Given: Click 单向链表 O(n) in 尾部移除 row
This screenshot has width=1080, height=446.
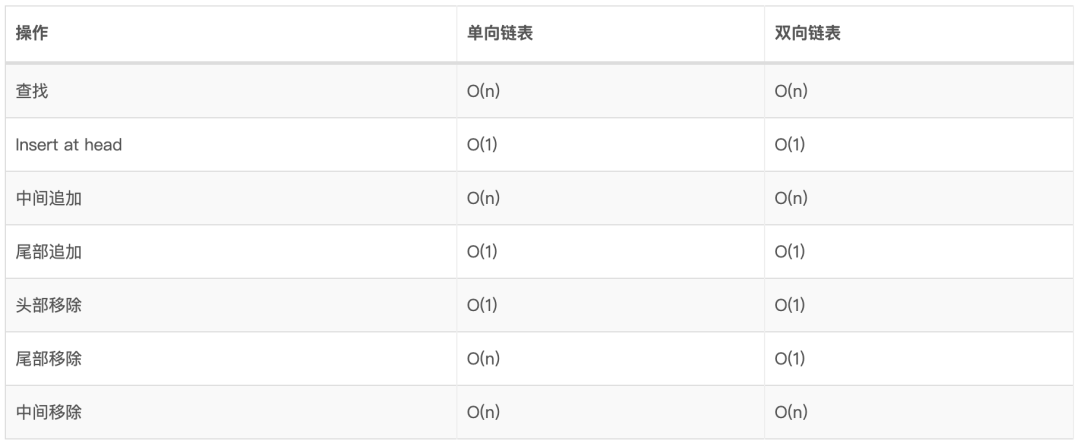Looking at the screenshot, I should pyautogui.click(x=484, y=359).
